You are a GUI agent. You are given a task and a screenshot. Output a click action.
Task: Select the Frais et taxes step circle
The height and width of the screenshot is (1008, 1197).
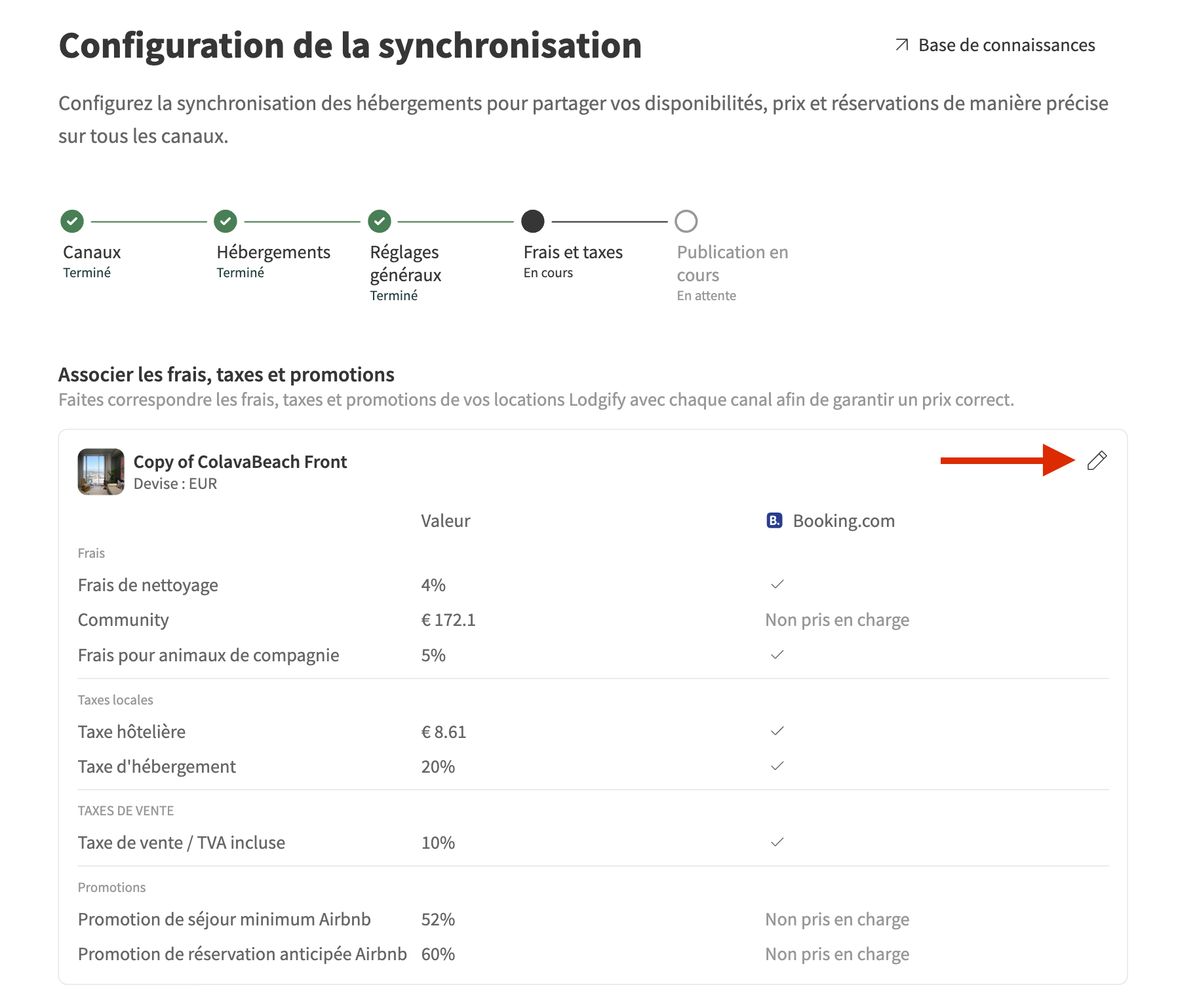(533, 222)
